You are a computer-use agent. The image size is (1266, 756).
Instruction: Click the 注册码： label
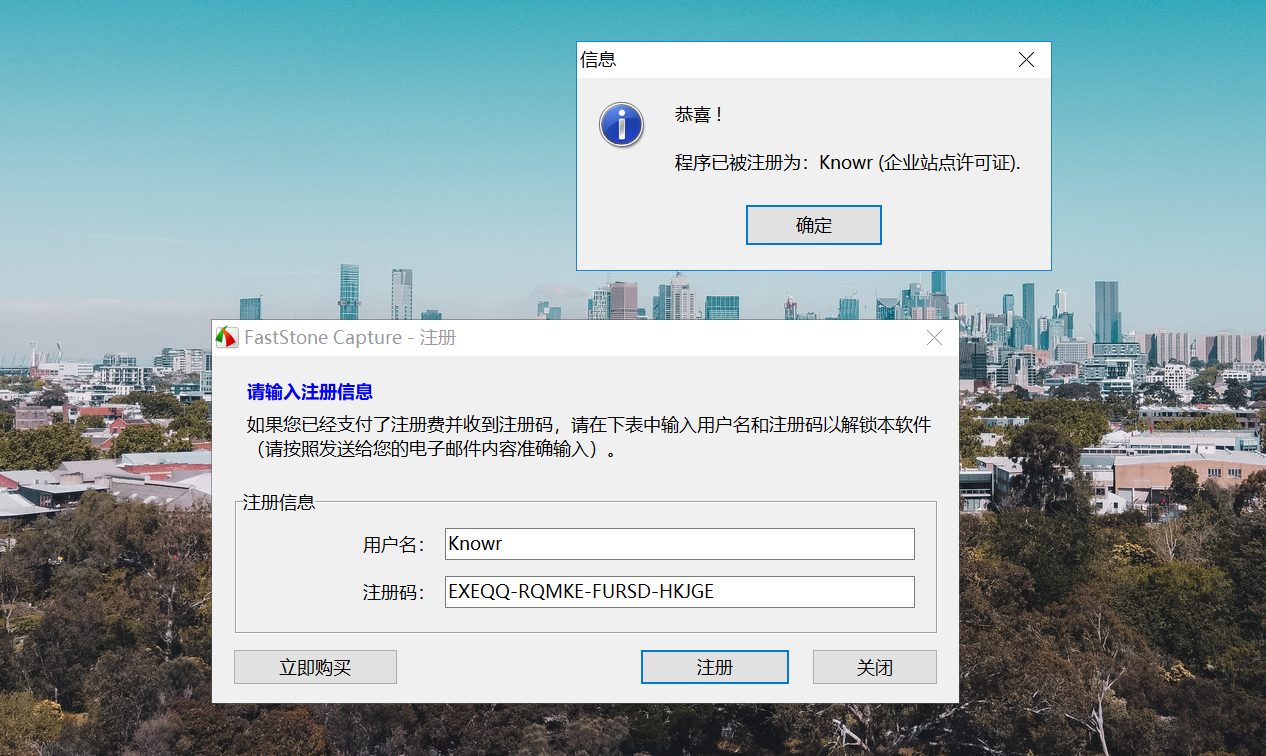[x=394, y=593]
